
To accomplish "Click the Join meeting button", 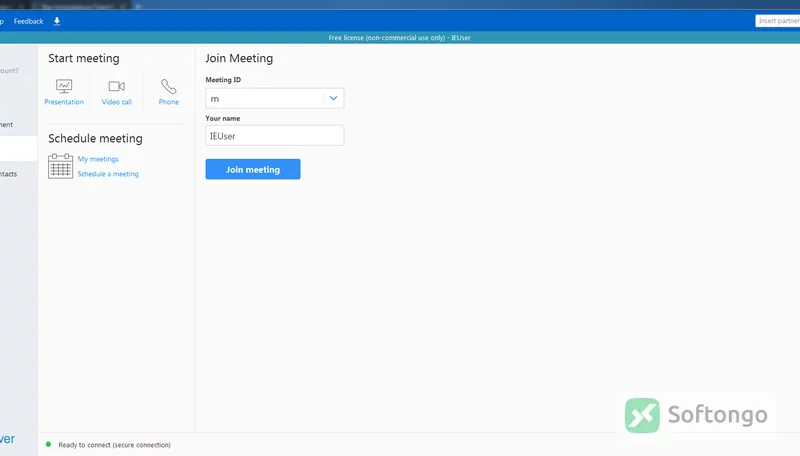I will pos(253,169).
